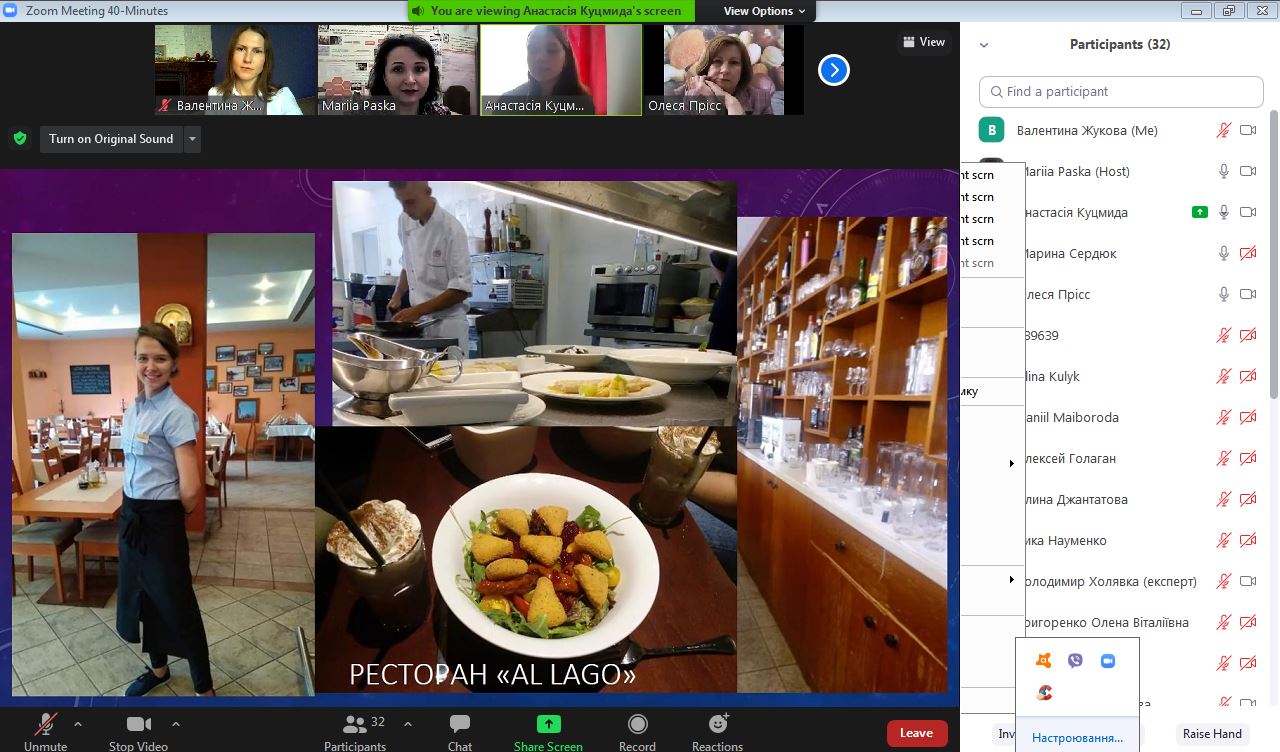
Task: Click the search magnifier in participant search
Action: [x=996, y=92]
